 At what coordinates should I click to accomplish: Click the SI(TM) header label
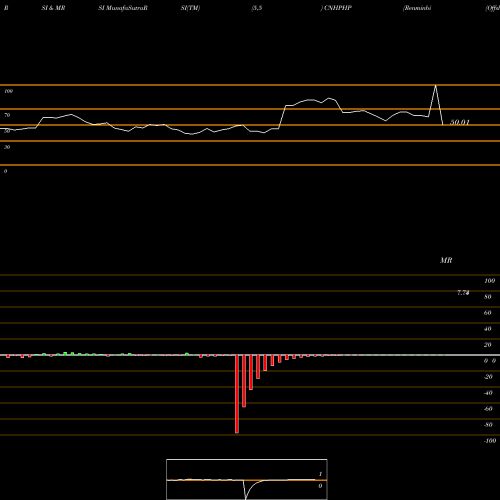pyautogui.click(x=190, y=8)
